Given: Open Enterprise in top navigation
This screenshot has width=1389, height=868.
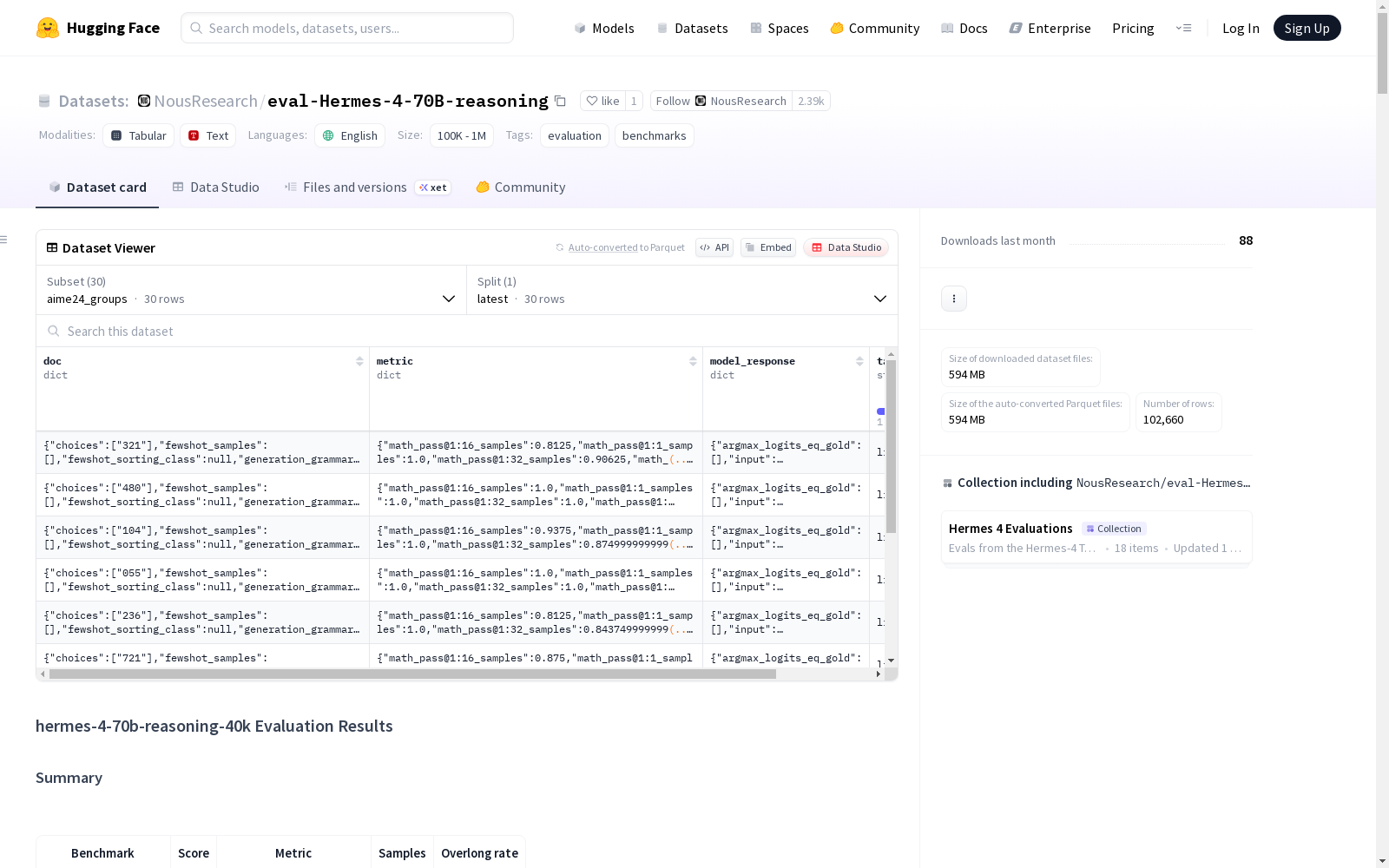Looking at the screenshot, I should pyautogui.click(x=1050, y=28).
